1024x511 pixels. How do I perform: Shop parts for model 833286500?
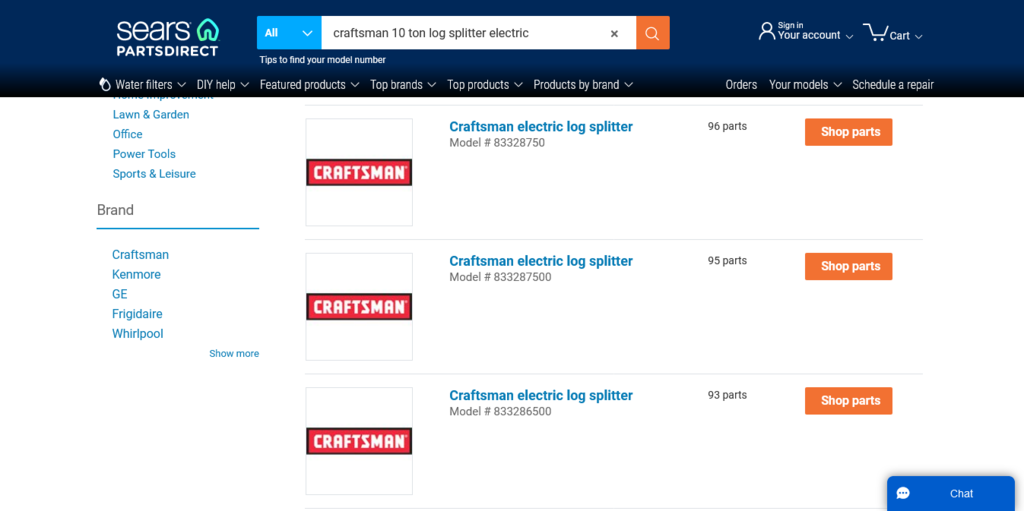tap(848, 401)
